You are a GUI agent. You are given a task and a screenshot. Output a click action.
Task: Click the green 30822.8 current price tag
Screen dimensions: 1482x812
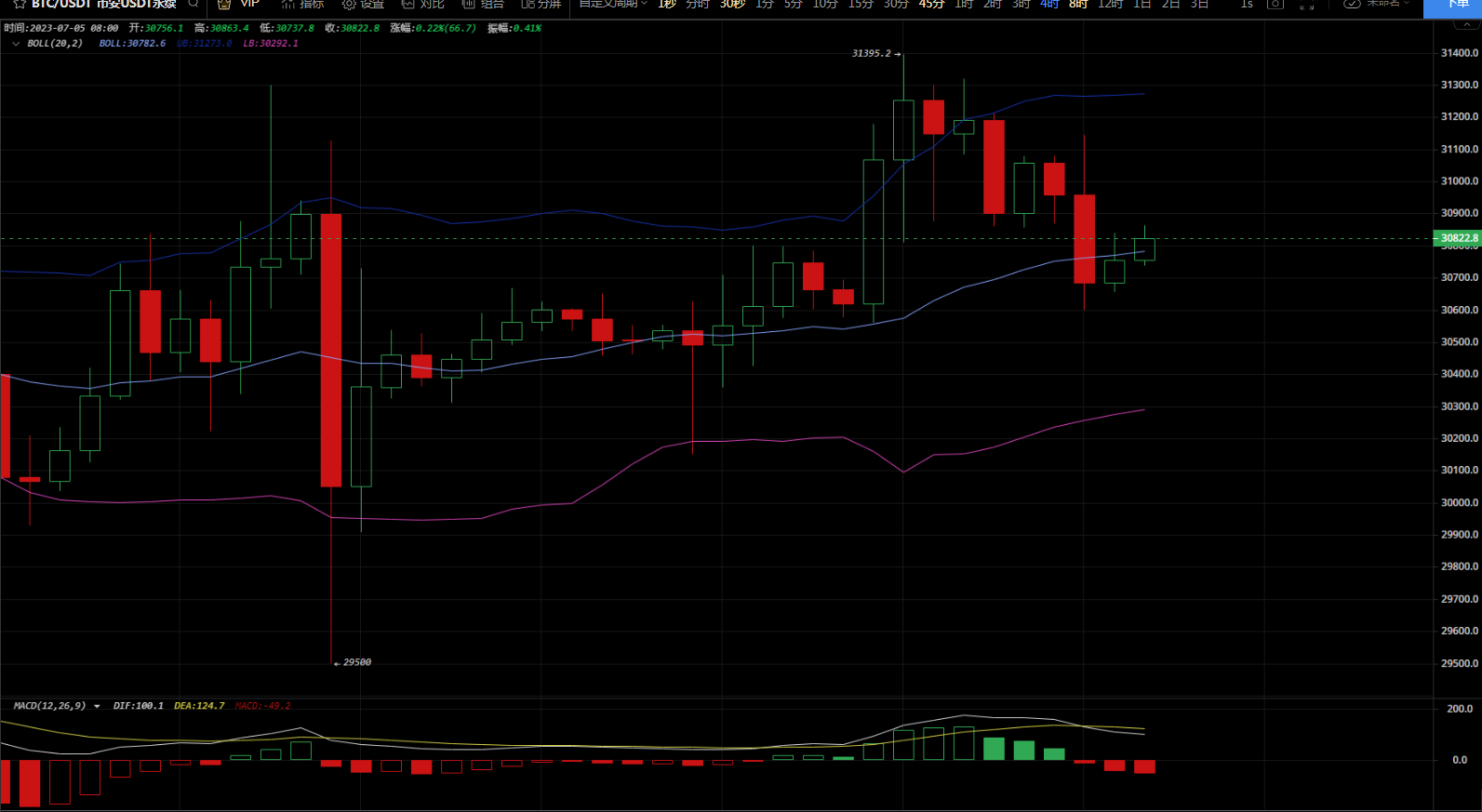click(x=1458, y=238)
